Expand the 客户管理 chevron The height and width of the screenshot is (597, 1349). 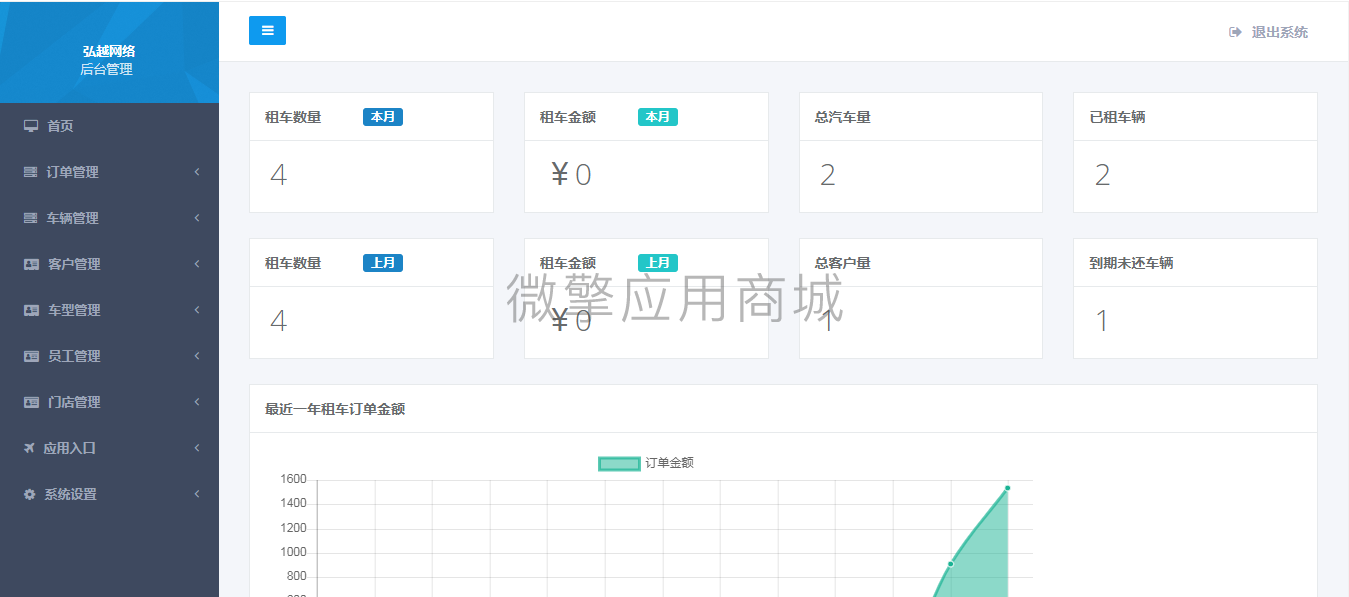[197, 264]
